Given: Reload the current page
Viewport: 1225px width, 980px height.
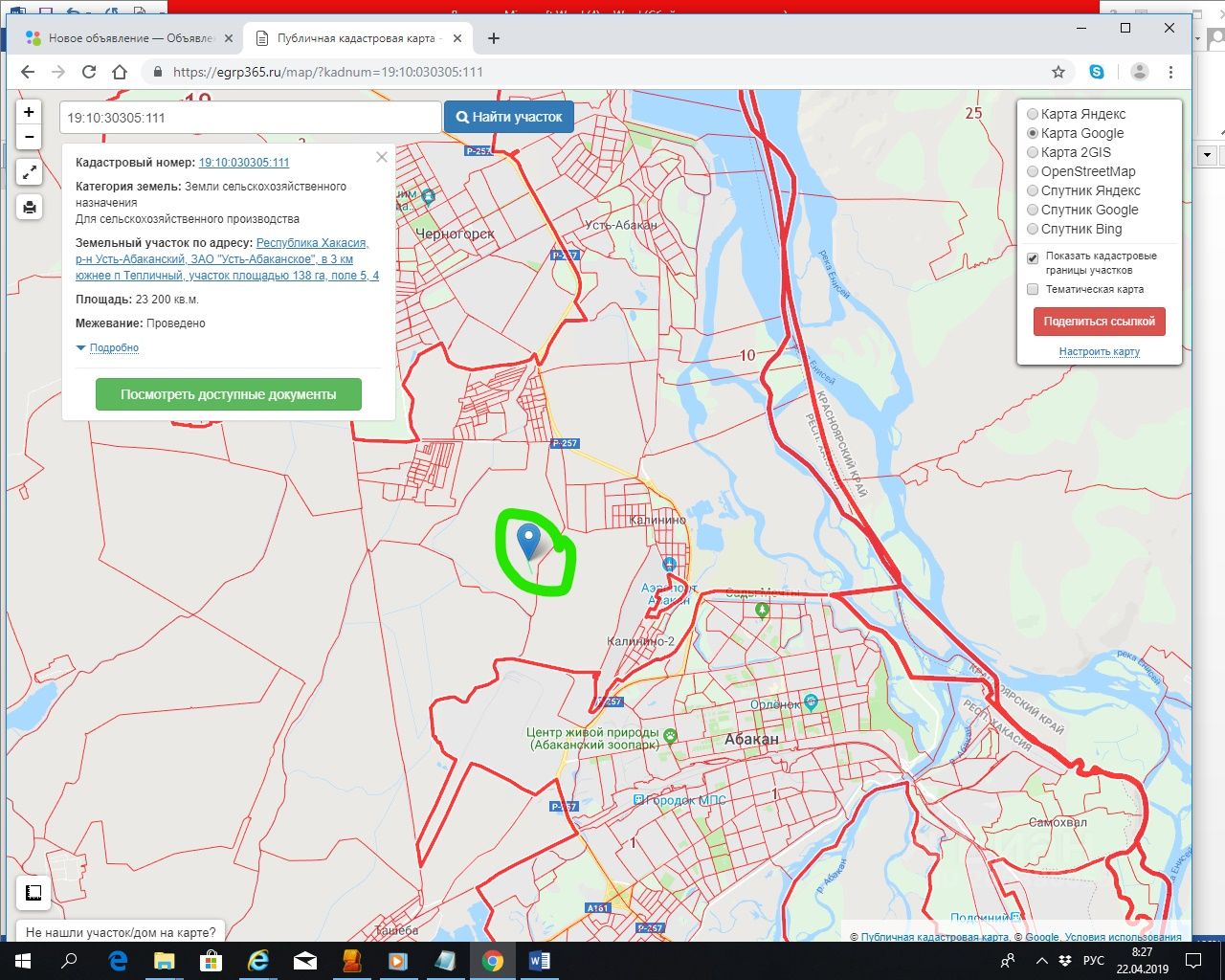Looking at the screenshot, I should tap(89, 72).
